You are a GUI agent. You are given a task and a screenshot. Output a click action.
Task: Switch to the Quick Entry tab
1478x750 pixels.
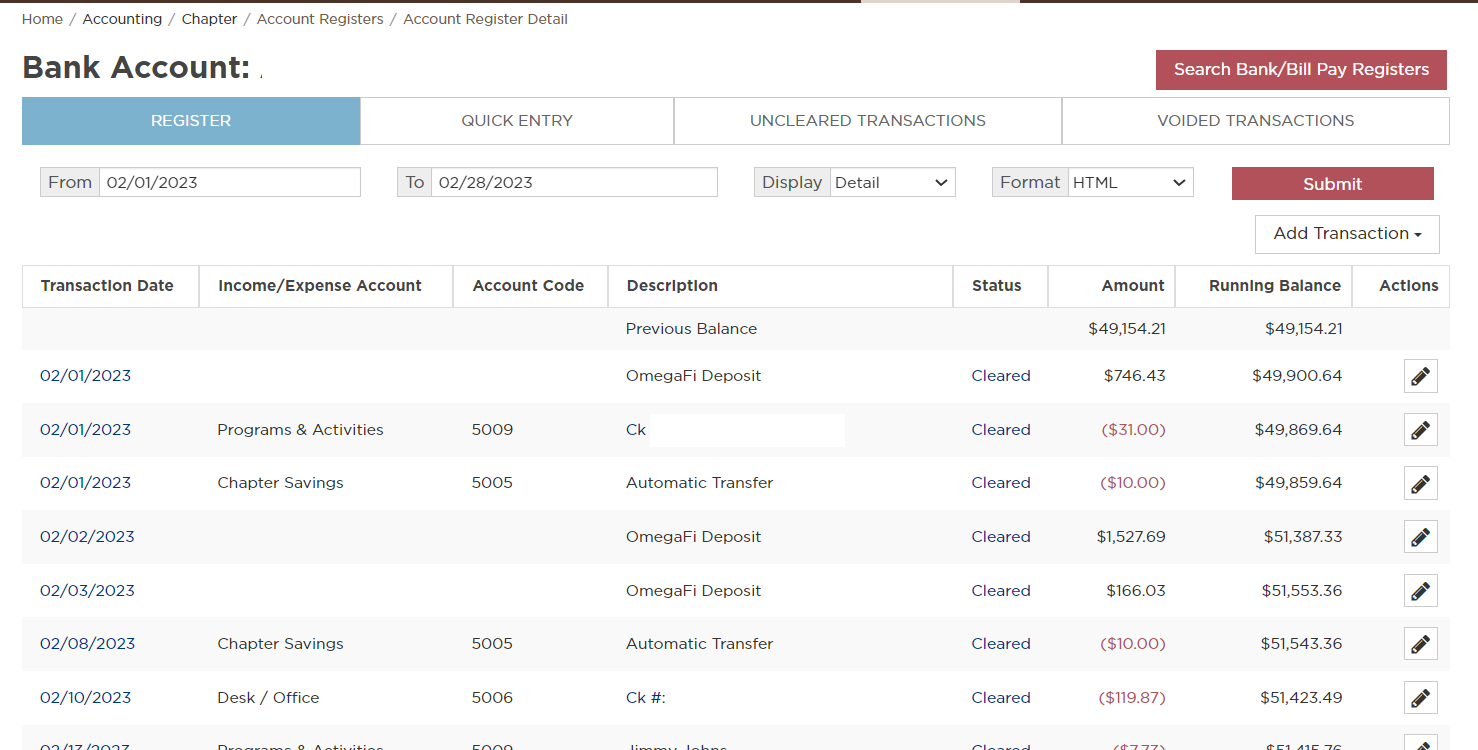point(517,121)
